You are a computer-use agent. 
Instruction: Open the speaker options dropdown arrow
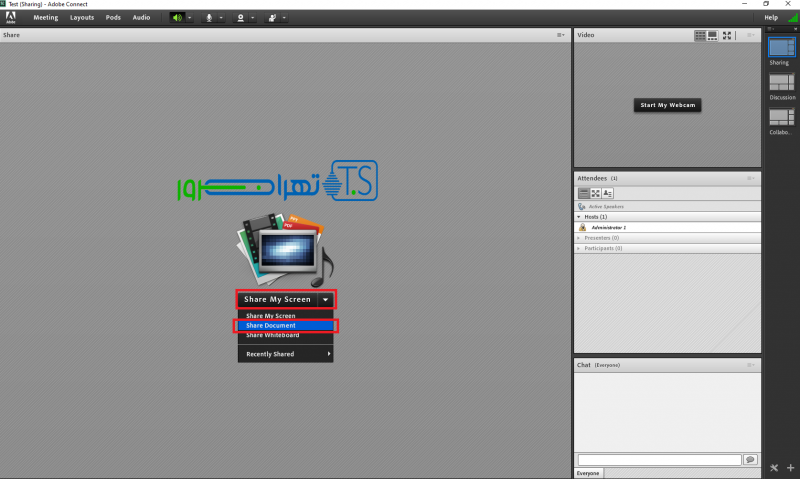pos(189,17)
